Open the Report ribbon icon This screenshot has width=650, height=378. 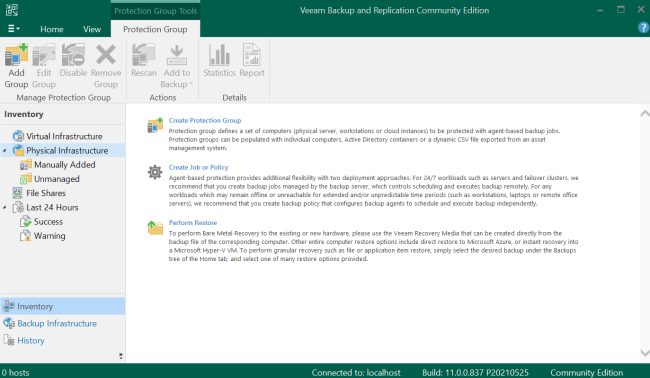click(x=252, y=55)
